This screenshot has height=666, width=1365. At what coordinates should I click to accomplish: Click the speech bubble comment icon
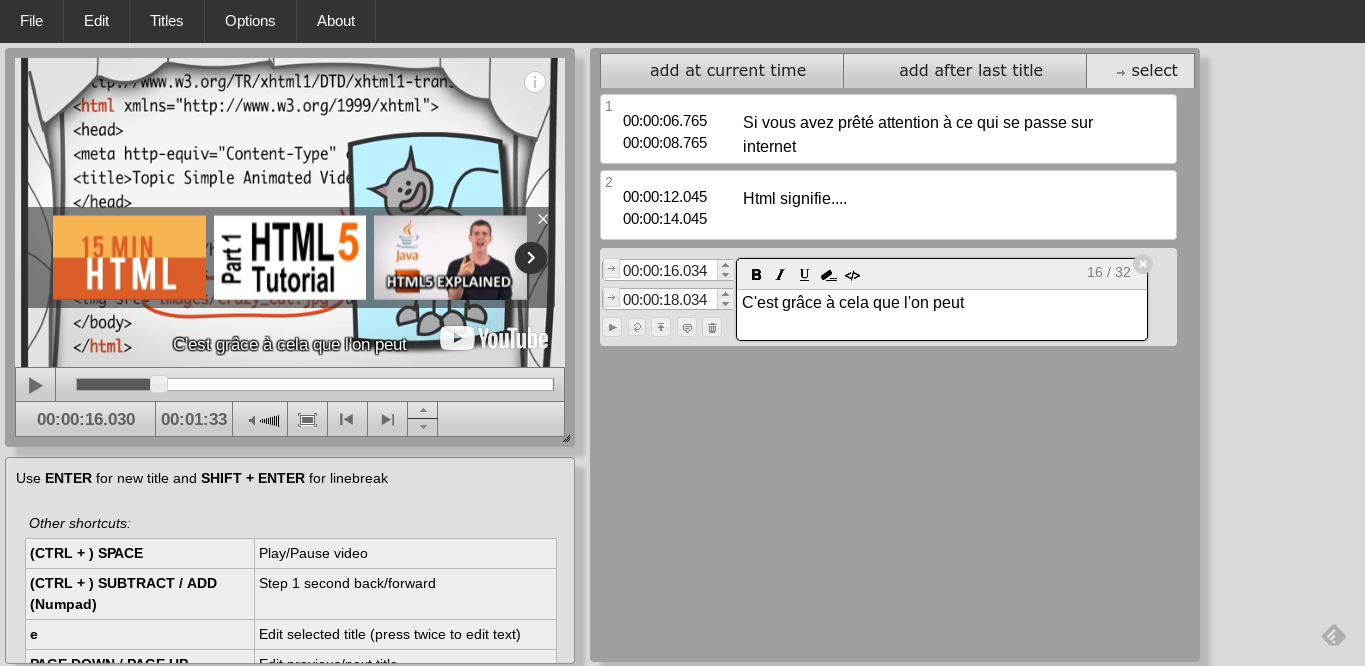(x=686, y=327)
